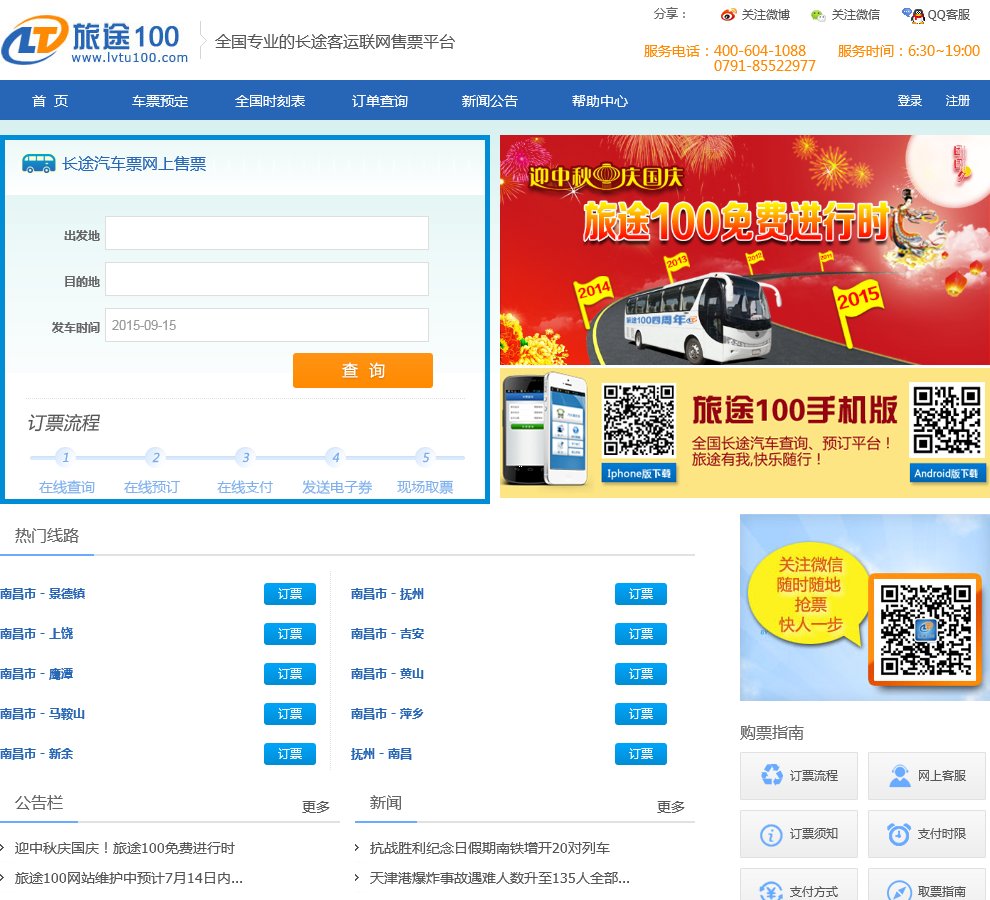Click 订票 for 南昌市 - 萍乡
Viewport: 990px width, 900px height.
pyautogui.click(x=641, y=714)
